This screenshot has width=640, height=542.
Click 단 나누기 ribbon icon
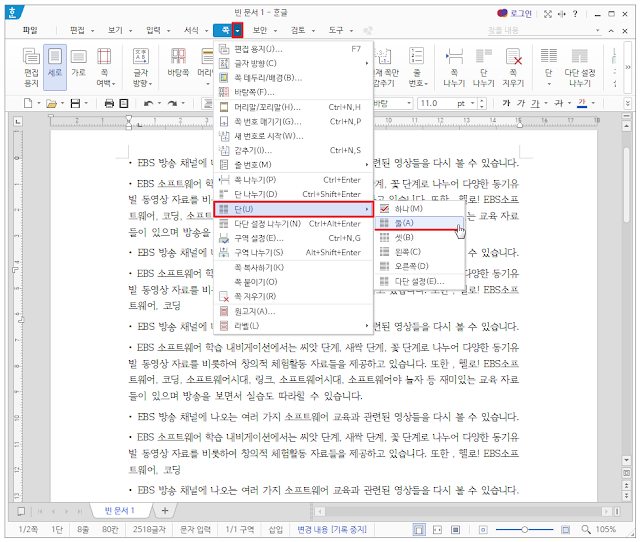tap(484, 67)
